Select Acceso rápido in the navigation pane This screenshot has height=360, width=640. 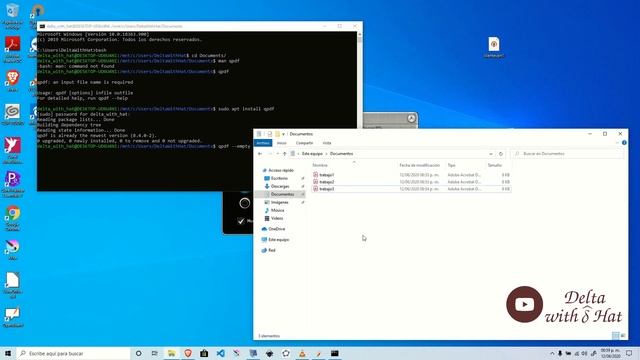[281, 170]
